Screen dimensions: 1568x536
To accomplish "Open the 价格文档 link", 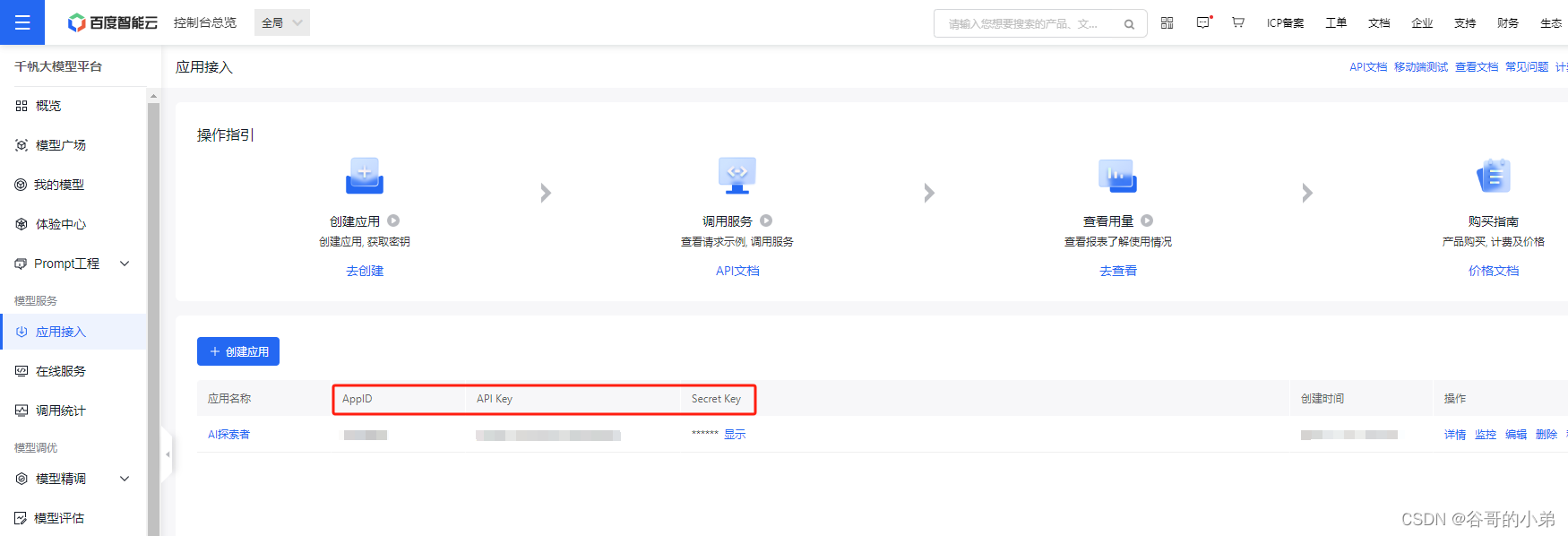I will coord(1494,271).
